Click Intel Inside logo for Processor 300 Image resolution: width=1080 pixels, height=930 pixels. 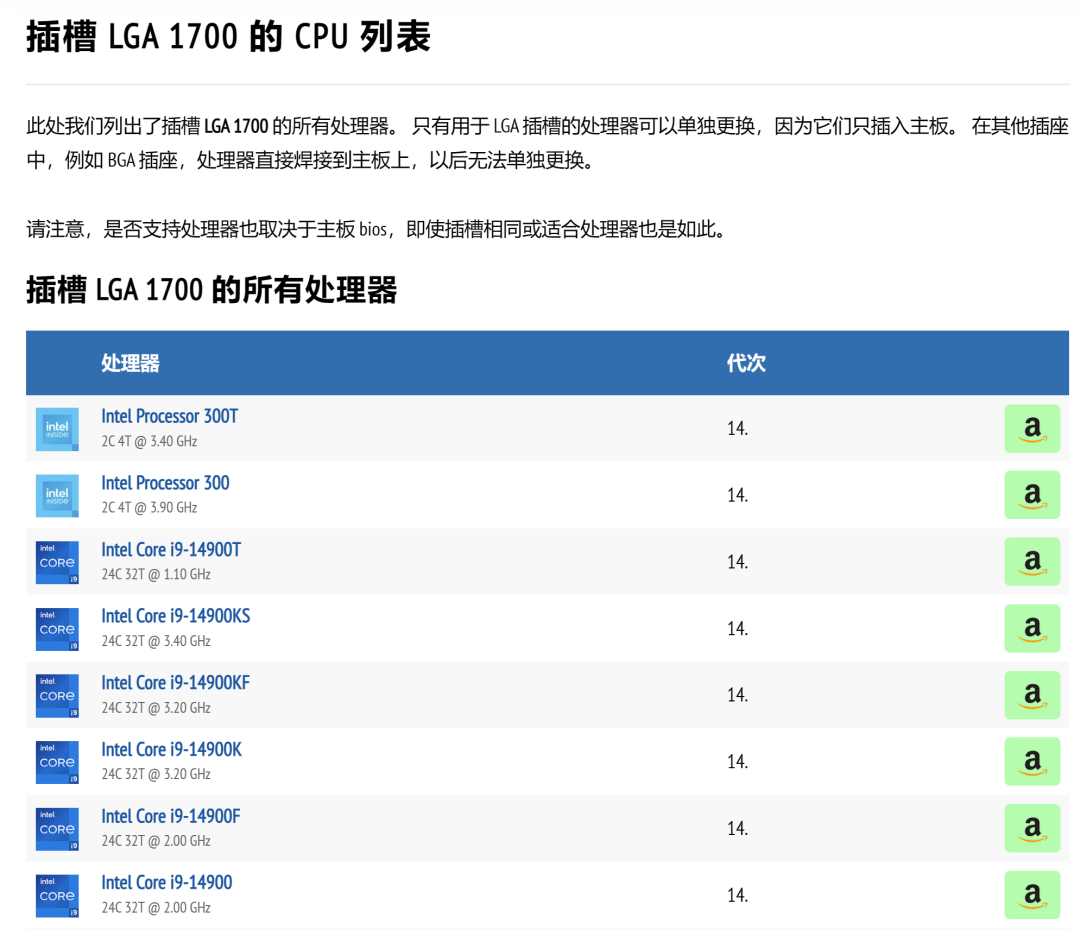pos(57,495)
